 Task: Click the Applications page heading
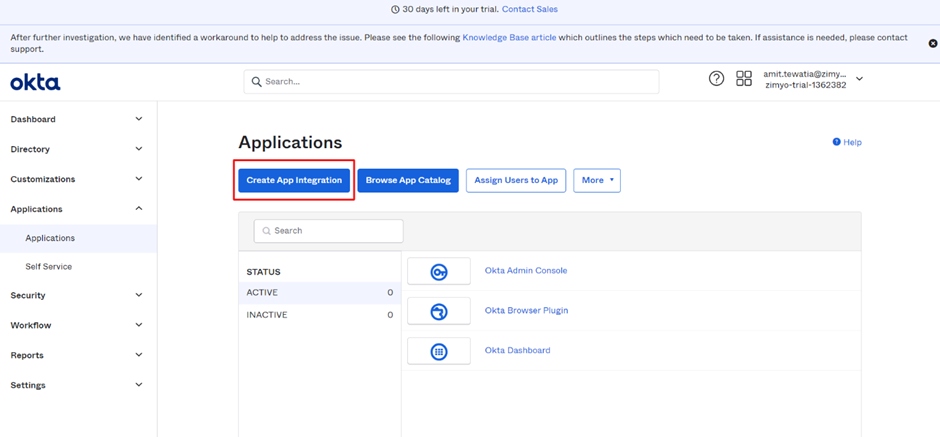(290, 143)
